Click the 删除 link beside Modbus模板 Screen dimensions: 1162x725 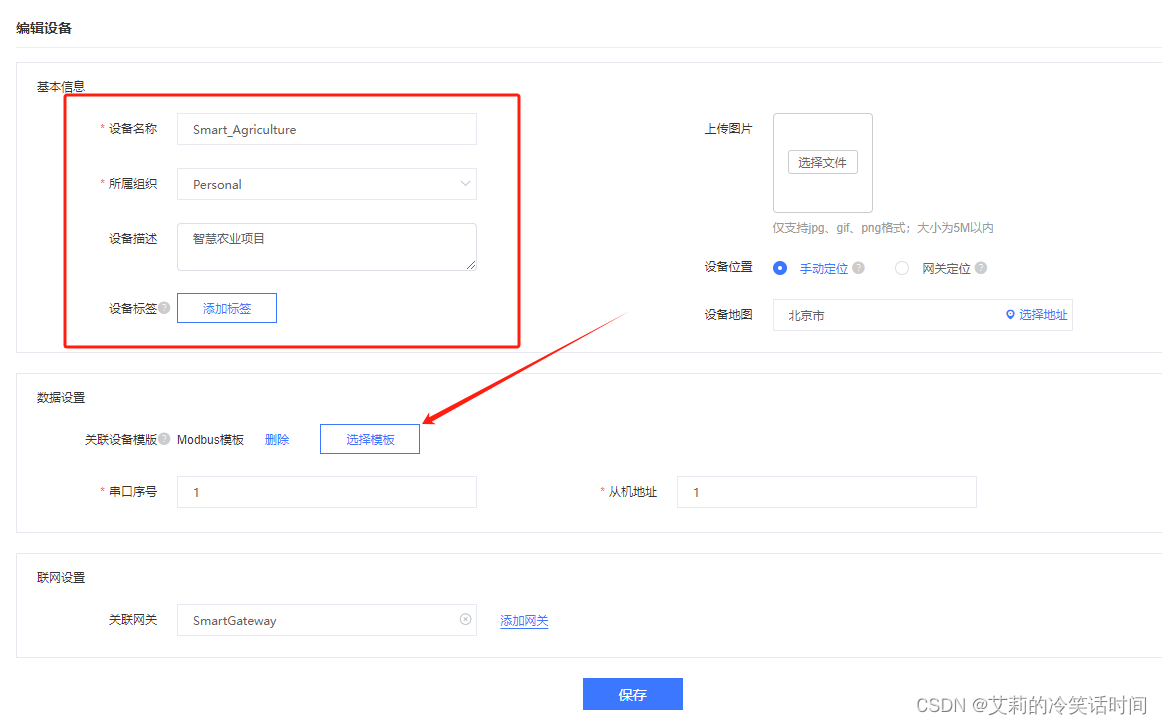(277, 440)
